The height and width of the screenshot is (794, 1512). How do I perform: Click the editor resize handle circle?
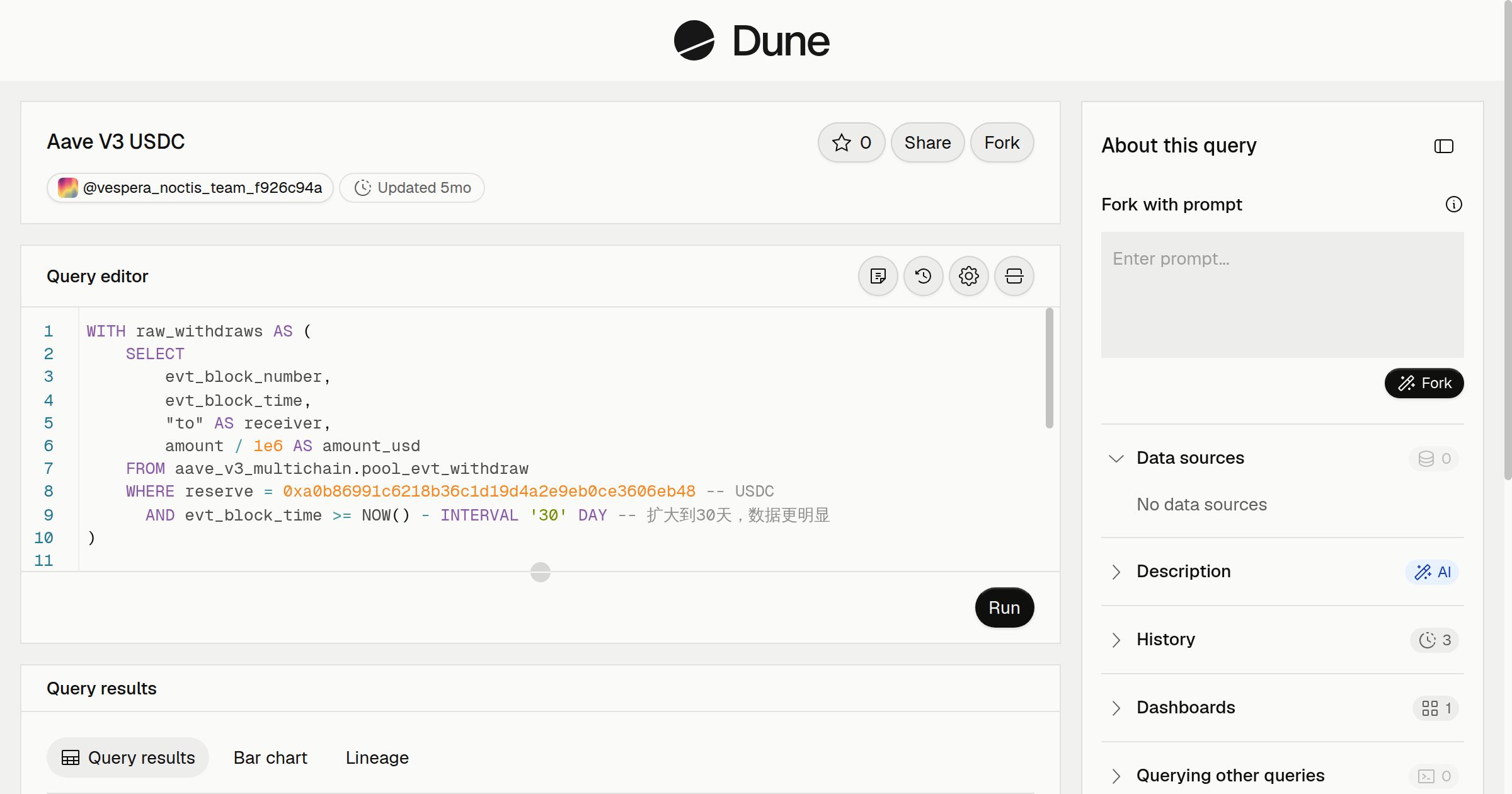541,572
